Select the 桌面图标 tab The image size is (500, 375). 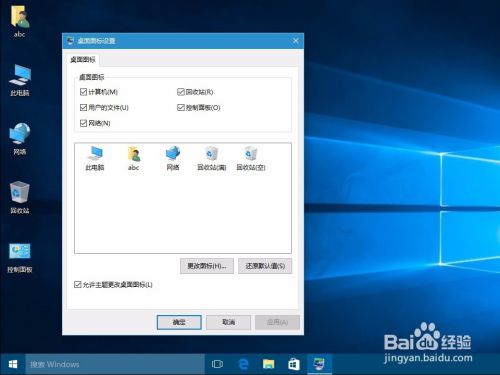click(x=83, y=60)
